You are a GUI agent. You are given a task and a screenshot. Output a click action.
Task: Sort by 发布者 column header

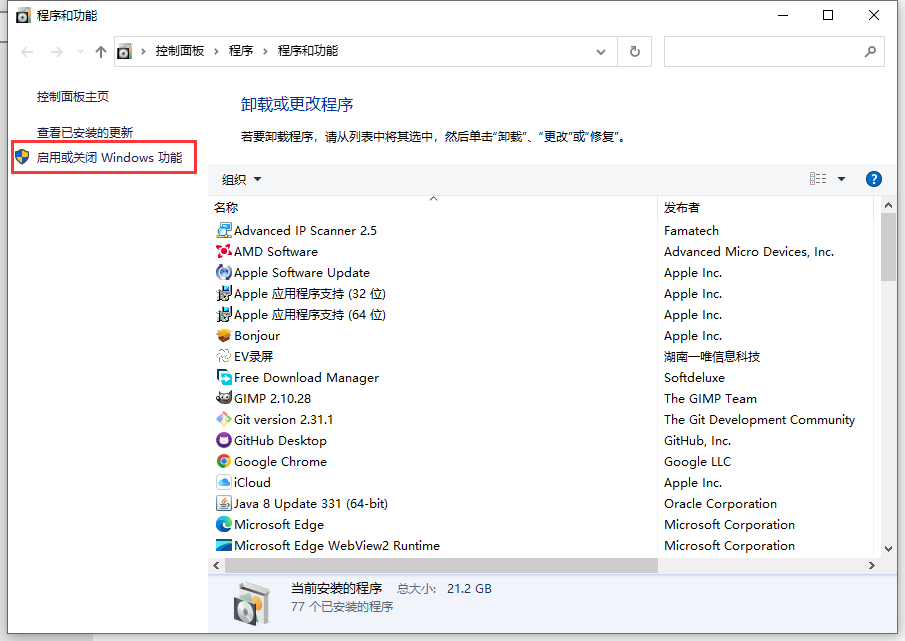pos(766,207)
